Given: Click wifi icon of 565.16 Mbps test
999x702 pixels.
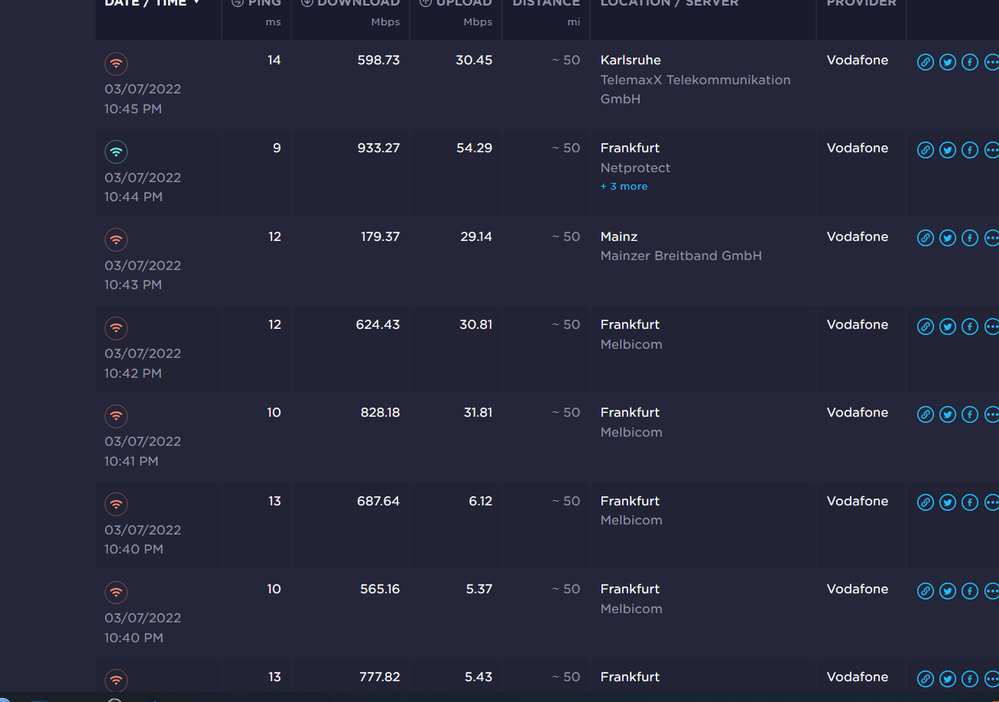Looking at the screenshot, I should point(116,592).
